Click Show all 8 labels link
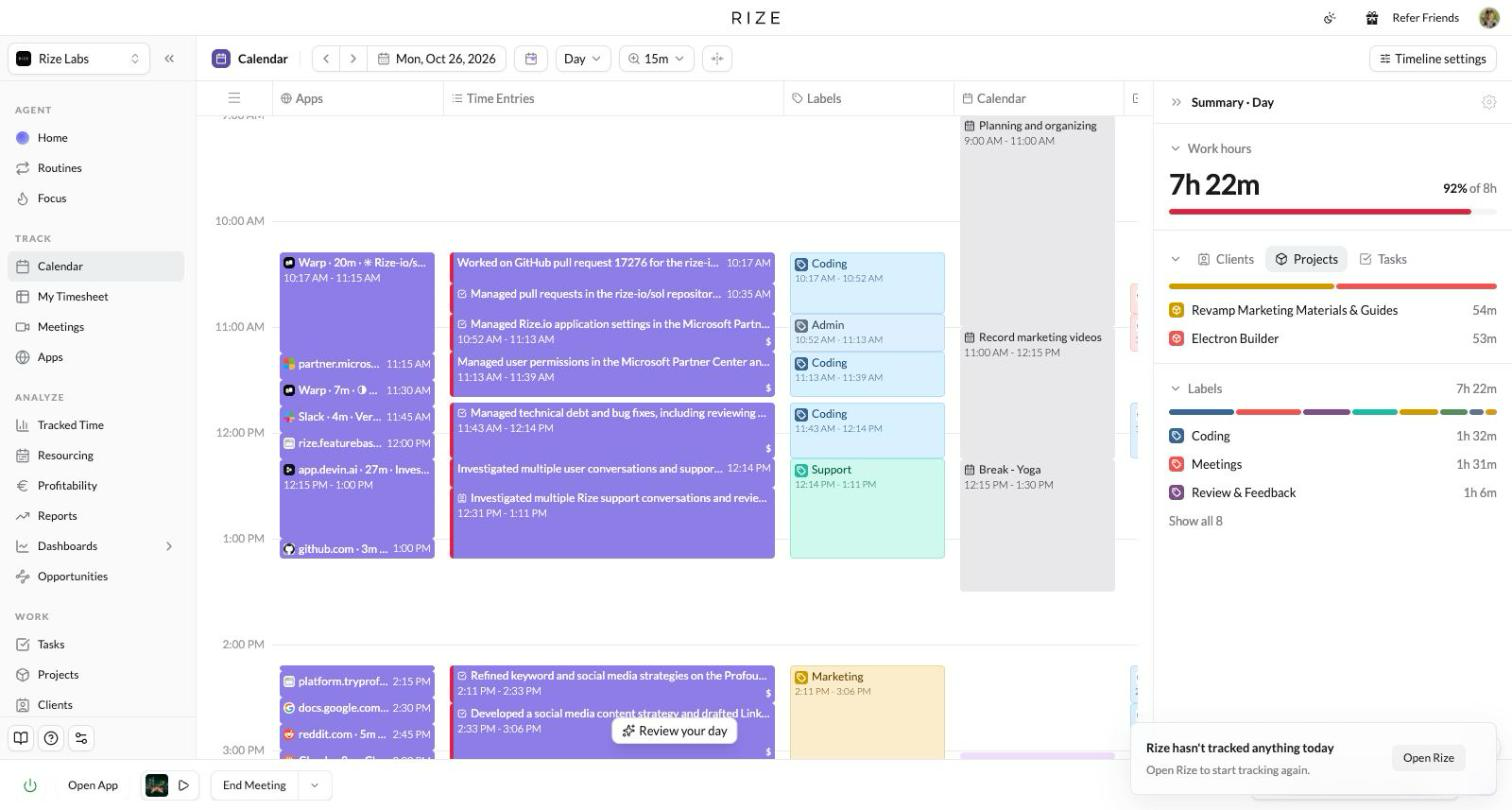 click(x=1196, y=521)
